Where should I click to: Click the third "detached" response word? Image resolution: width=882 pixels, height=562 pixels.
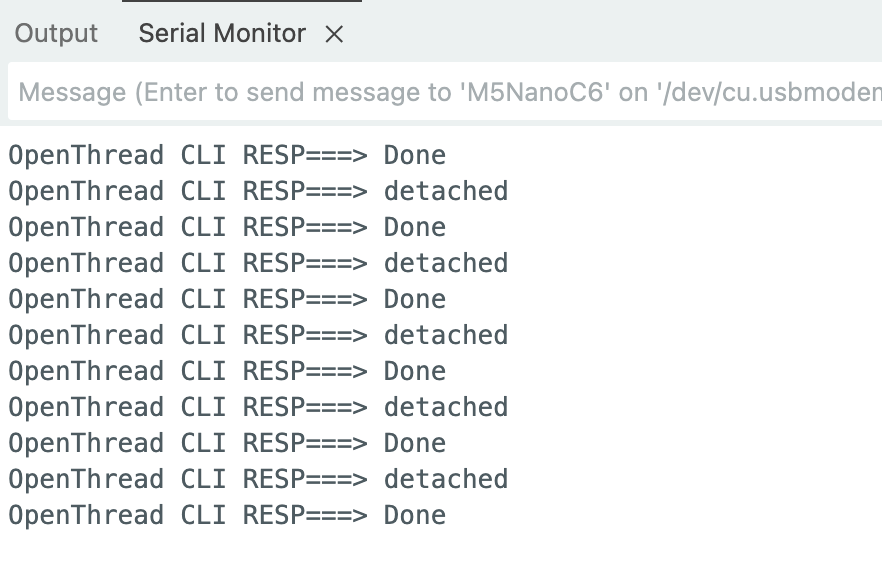click(x=446, y=335)
